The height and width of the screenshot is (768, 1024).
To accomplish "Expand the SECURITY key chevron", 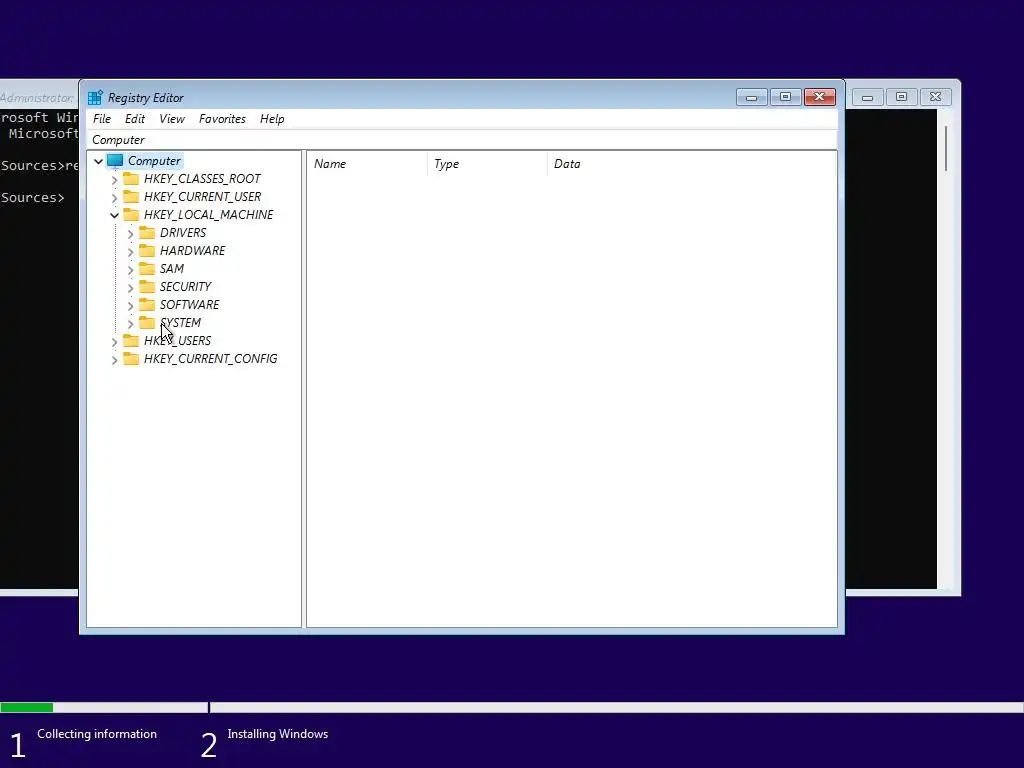I will [x=131, y=287].
